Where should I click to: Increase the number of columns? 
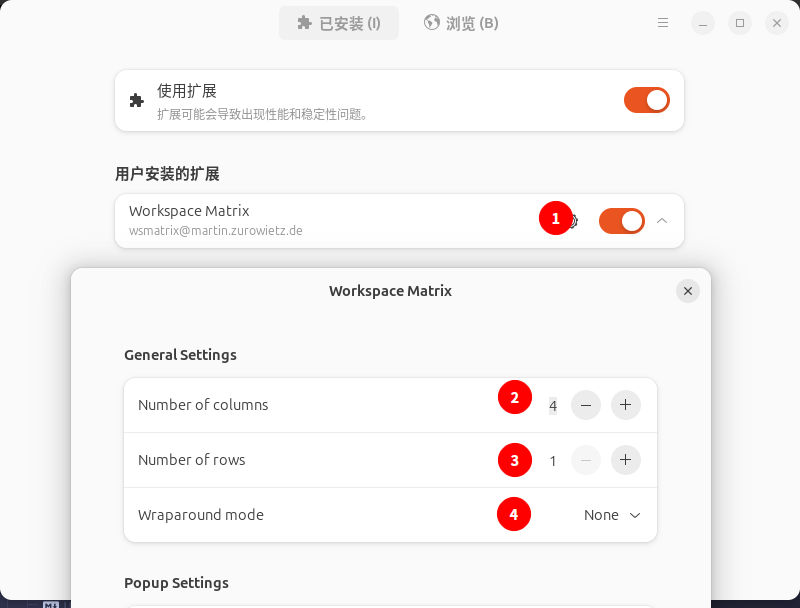click(625, 405)
